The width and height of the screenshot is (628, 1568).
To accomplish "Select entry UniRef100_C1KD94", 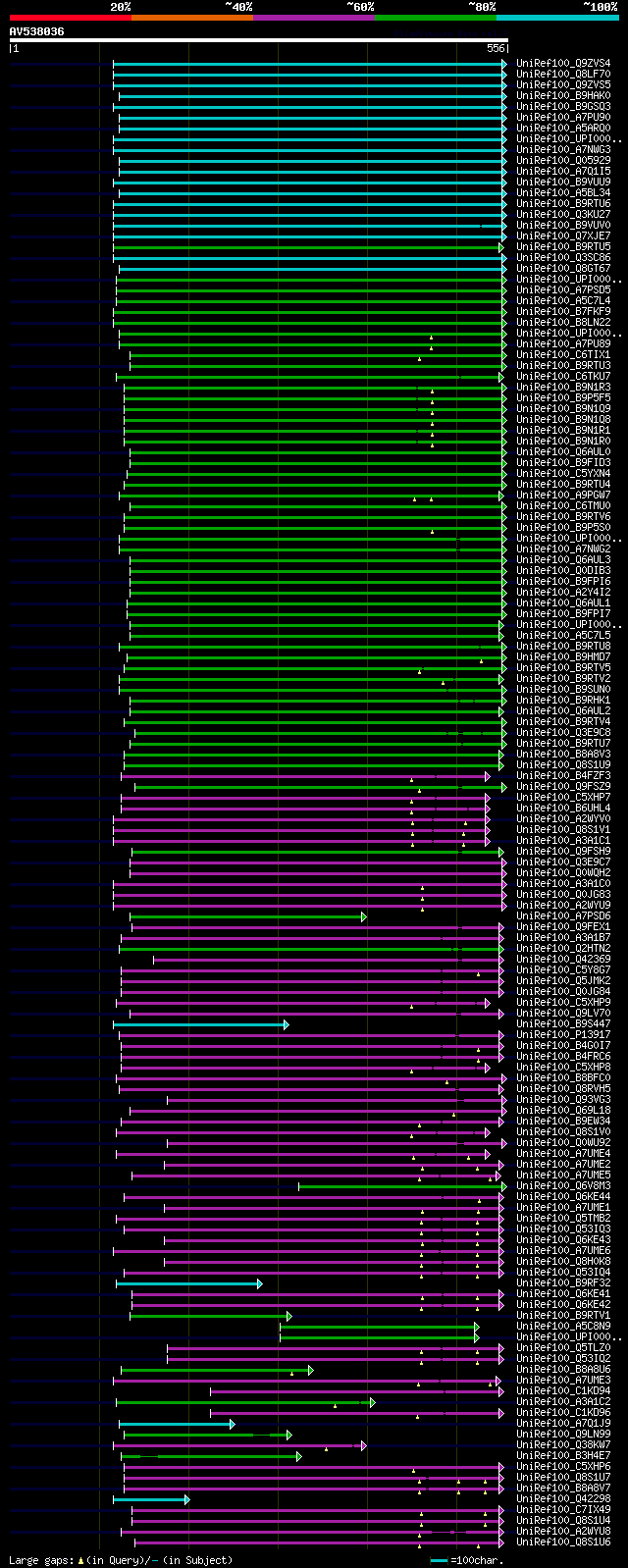I will tap(563, 1391).
